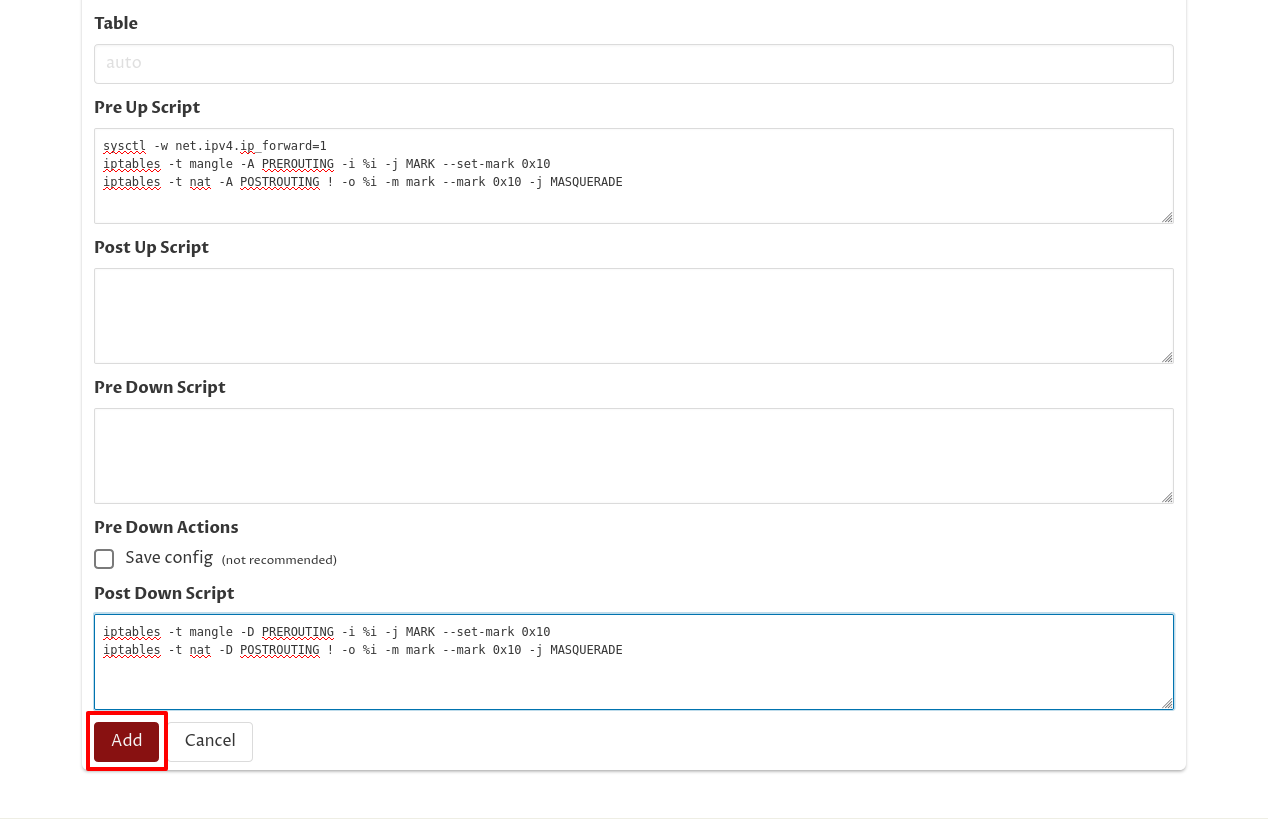The width and height of the screenshot is (1268, 819).
Task: Click the resize grip of Pre Up Script box
Action: (x=1167, y=217)
